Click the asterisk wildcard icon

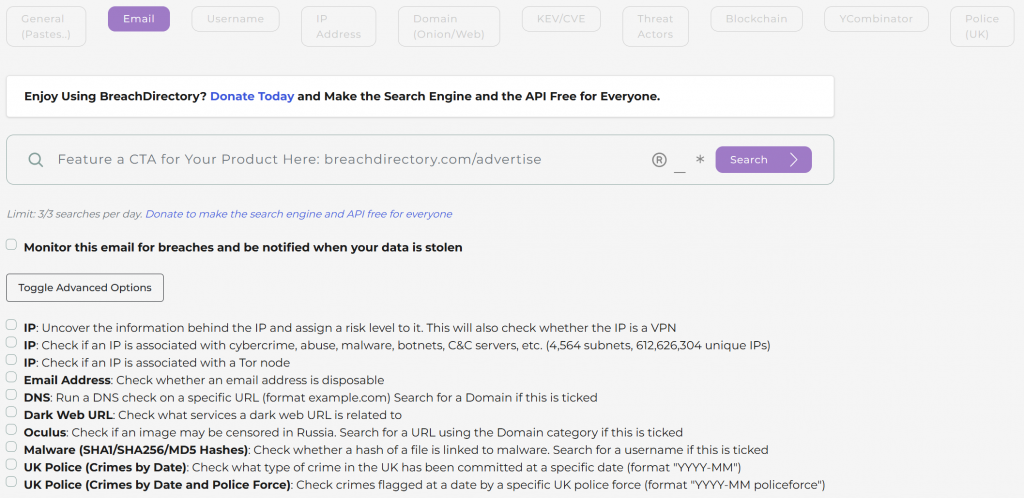pos(700,160)
